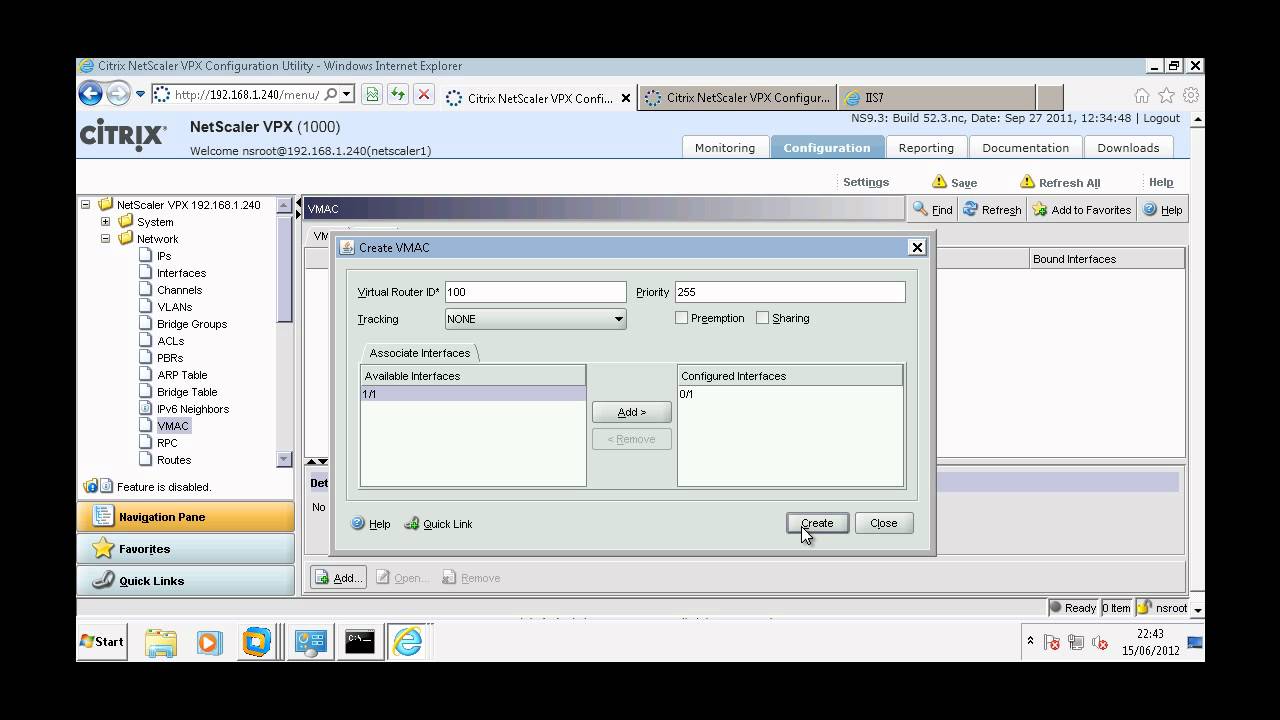Click the Priority input field
Image resolution: width=1280 pixels, height=720 pixels.
790,292
